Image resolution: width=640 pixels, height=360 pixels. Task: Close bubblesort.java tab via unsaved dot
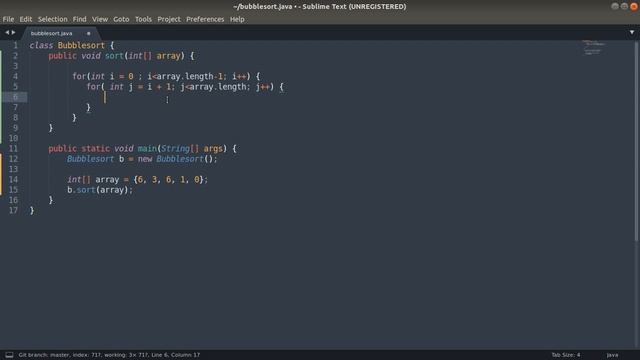89,33
